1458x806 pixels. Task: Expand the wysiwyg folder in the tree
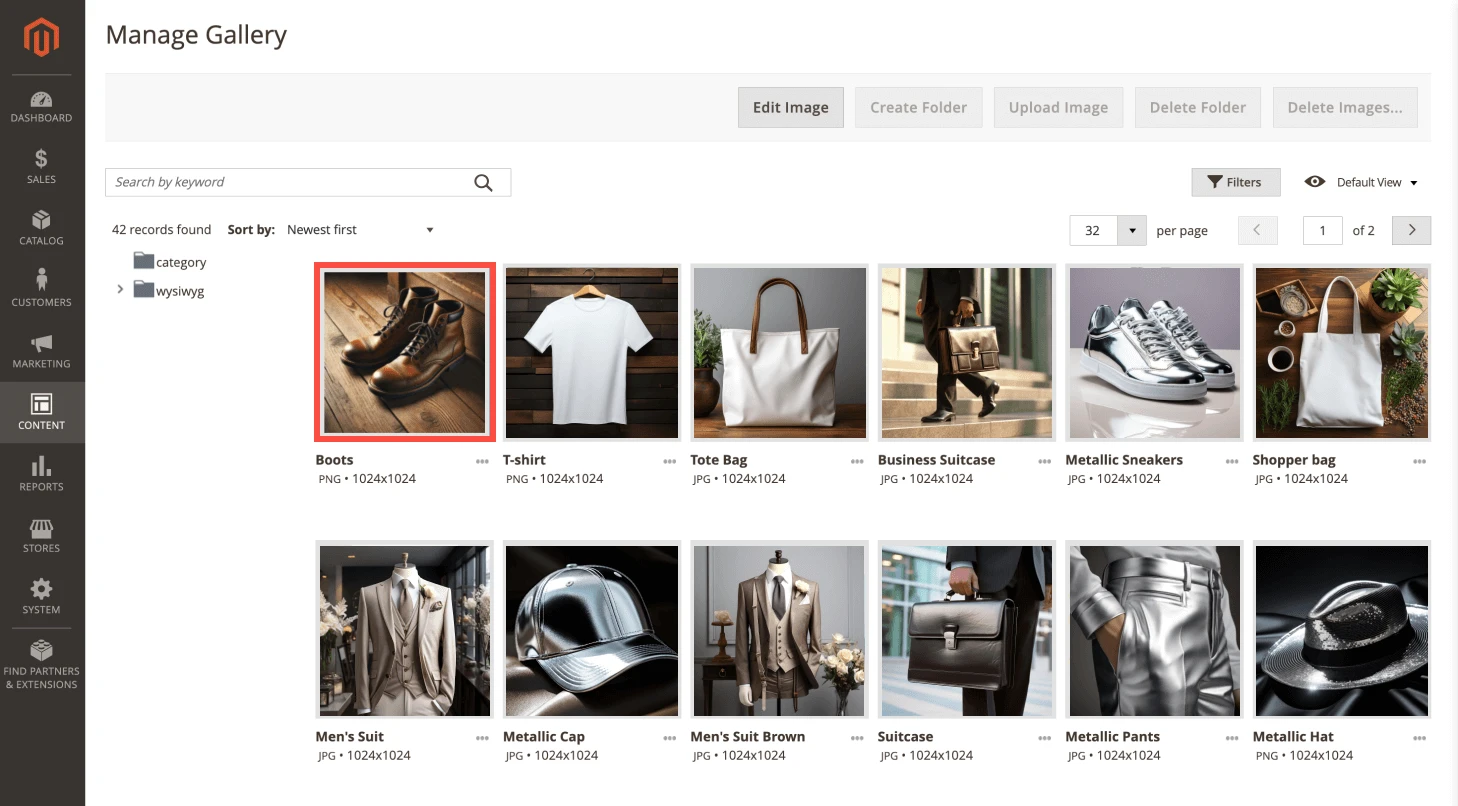(x=120, y=289)
